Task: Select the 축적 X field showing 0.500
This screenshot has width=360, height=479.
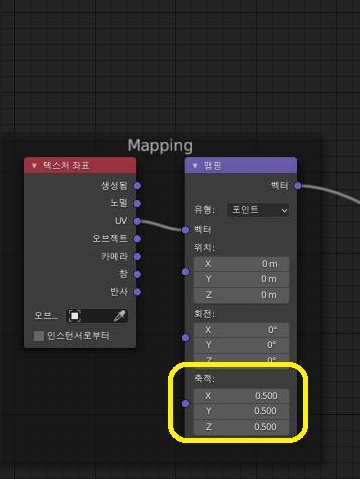Action: [241, 396]
